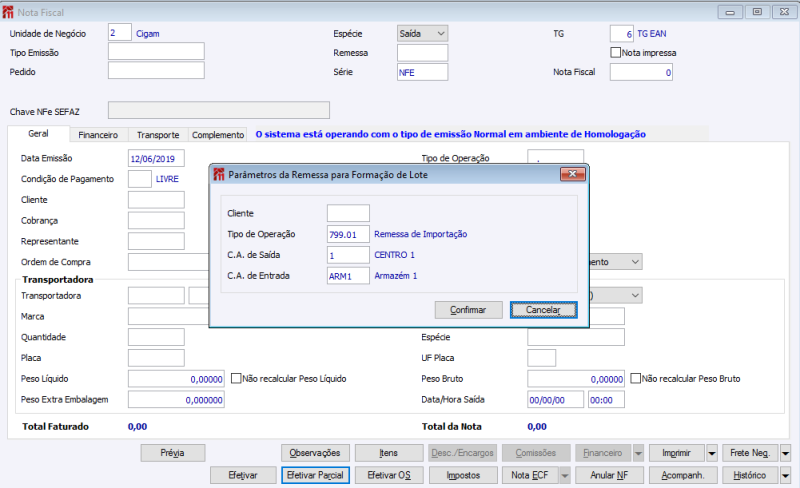Image resolution: width=800 pixels, height=488 pixels.
Task: Close the Parâmetros da Remessa dialog
Action: coord(572,174)
